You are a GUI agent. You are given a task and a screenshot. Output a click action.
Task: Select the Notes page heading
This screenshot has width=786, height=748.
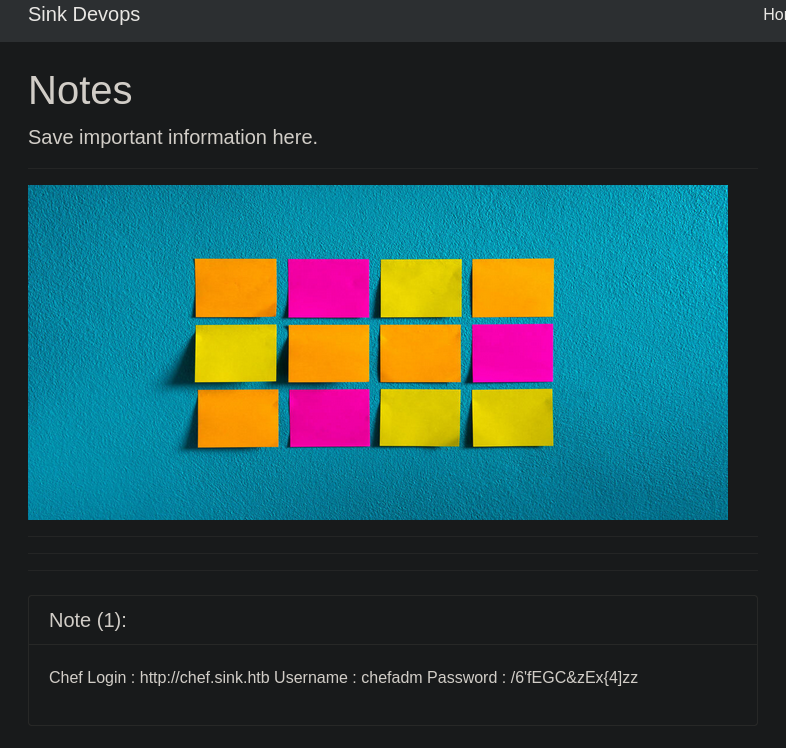pos(80,90)
